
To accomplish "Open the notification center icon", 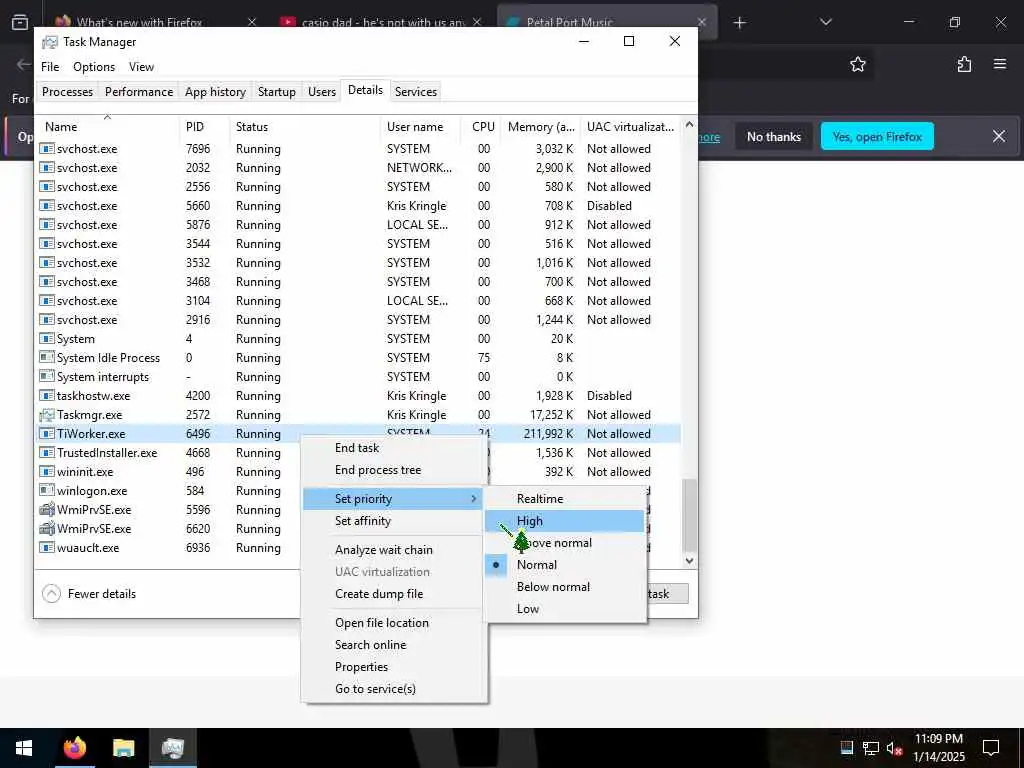I will pyautogui.click(x=991, y=747).
